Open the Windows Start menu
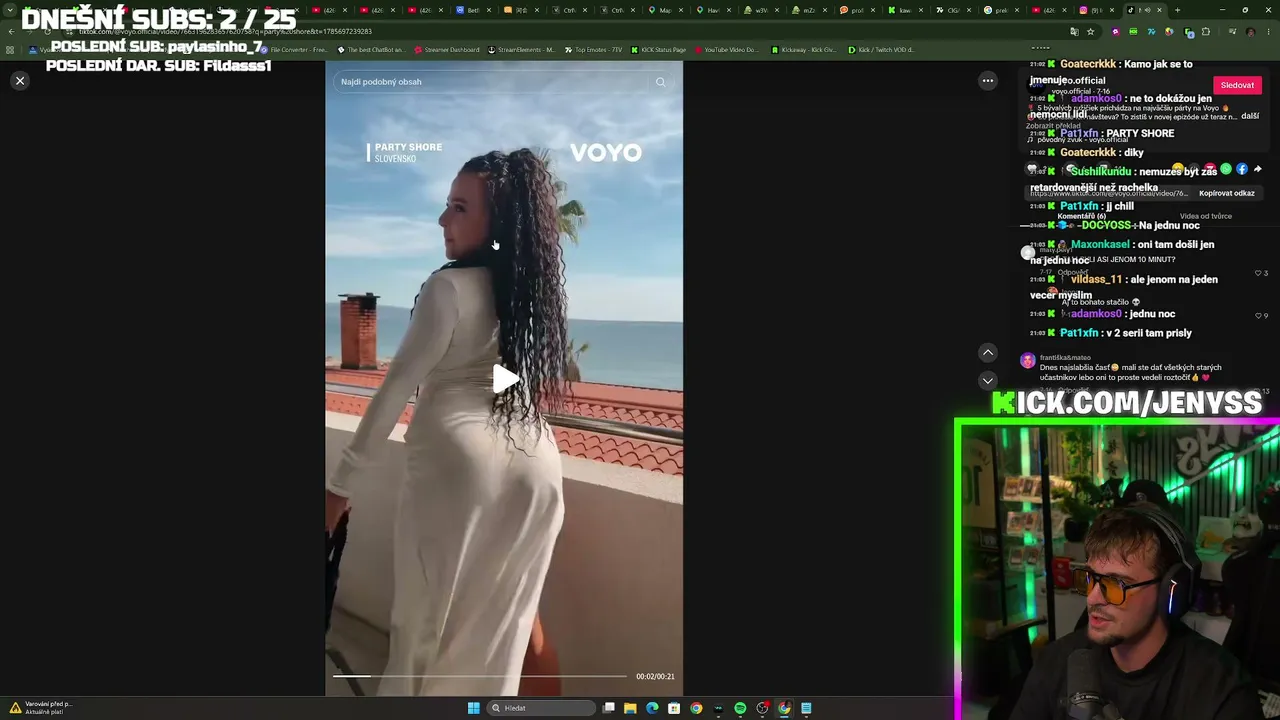Viewport: 1280px width, 720px height. click(x=473, y=708)
